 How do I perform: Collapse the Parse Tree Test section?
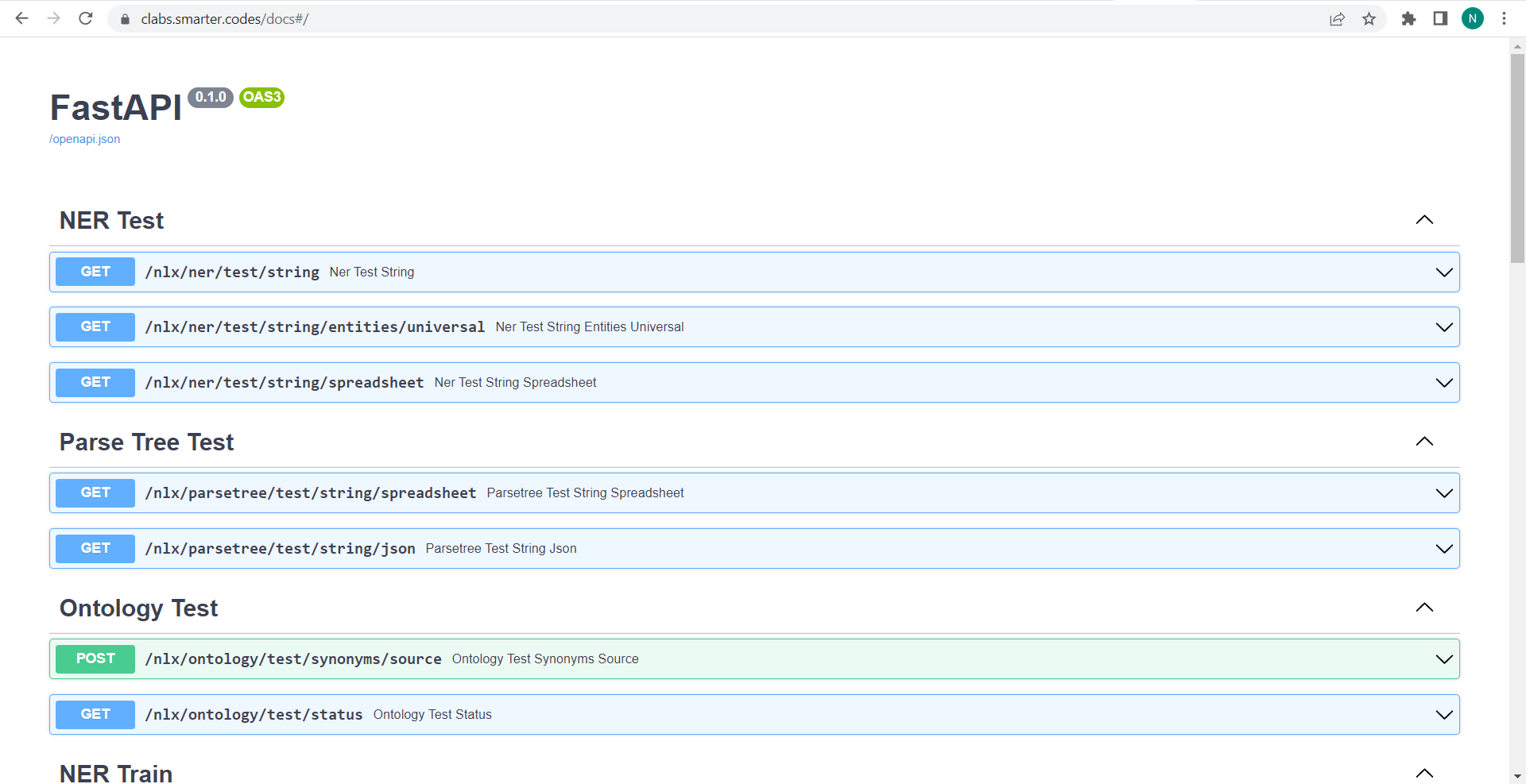tap(1424, 442)
